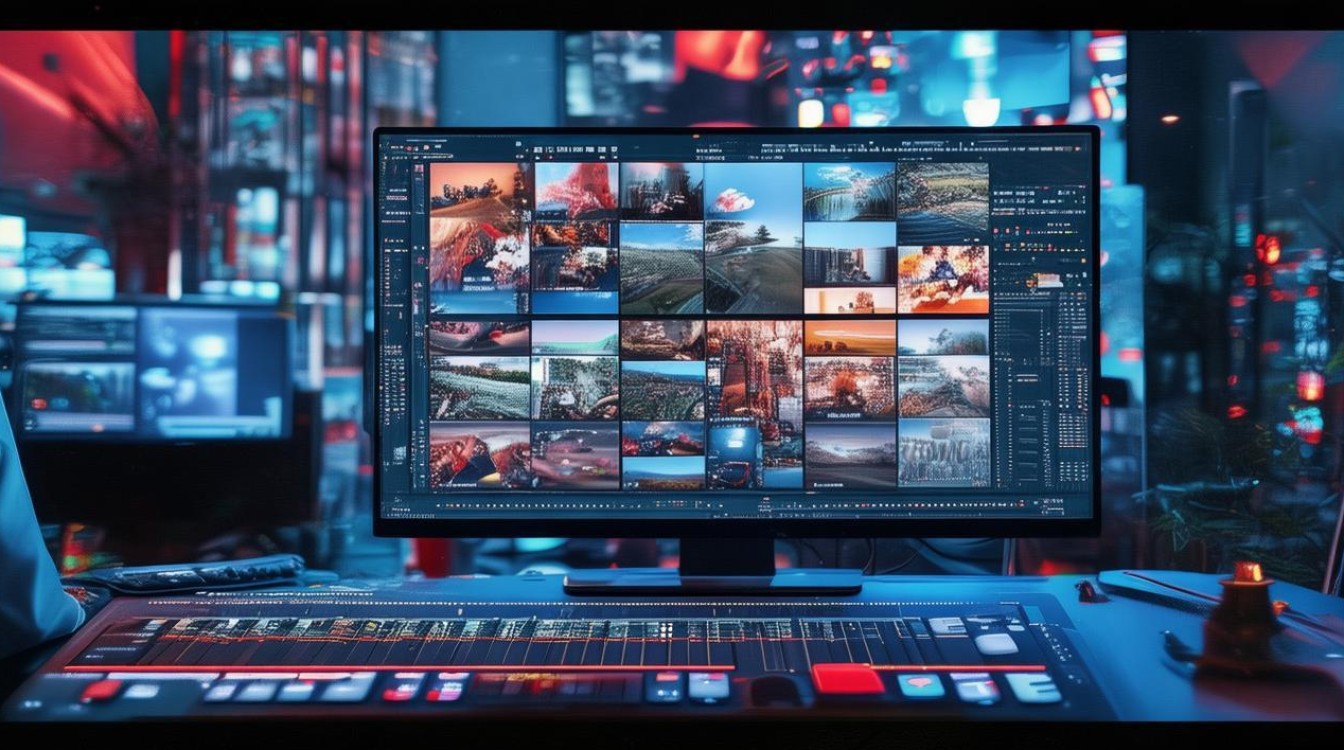The width and height of the screenshot is (1344, 750).
Task: Pick the orange desert horizon clip
Action: pos(850,337)
